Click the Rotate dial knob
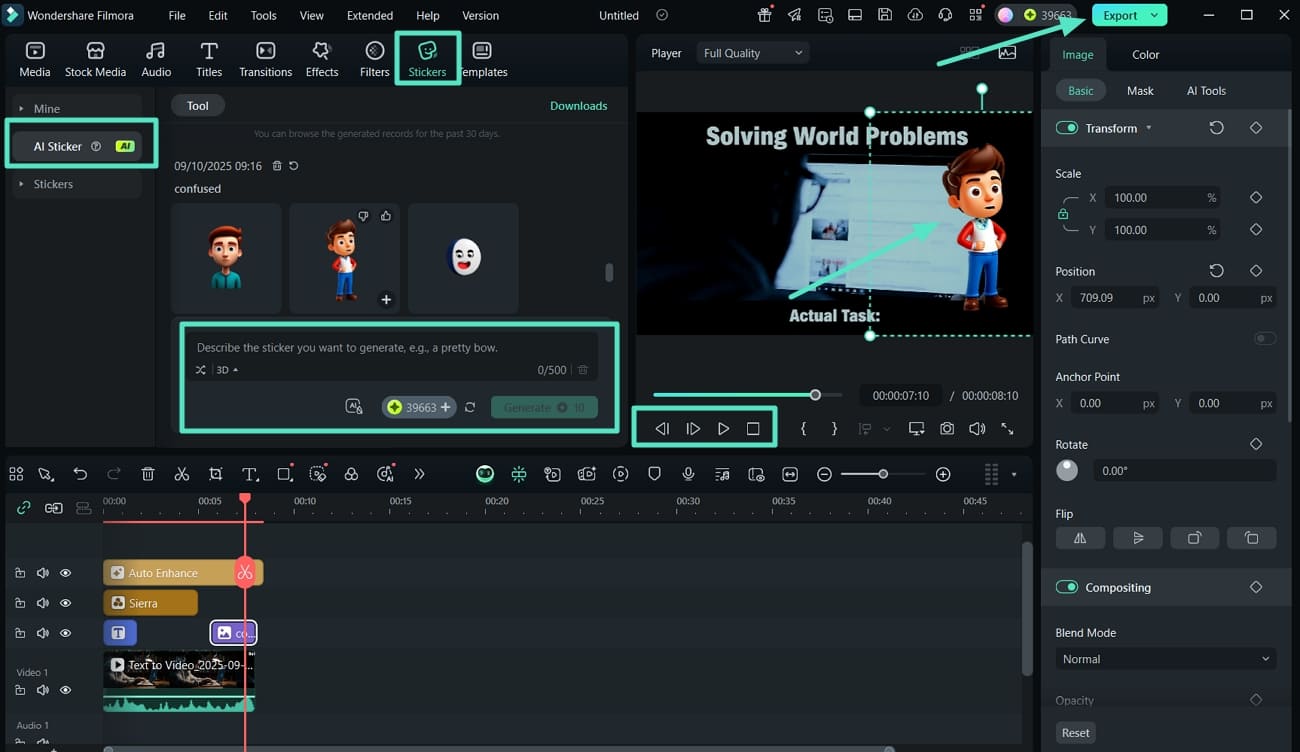1300x752 pixels. [1067, 470]
